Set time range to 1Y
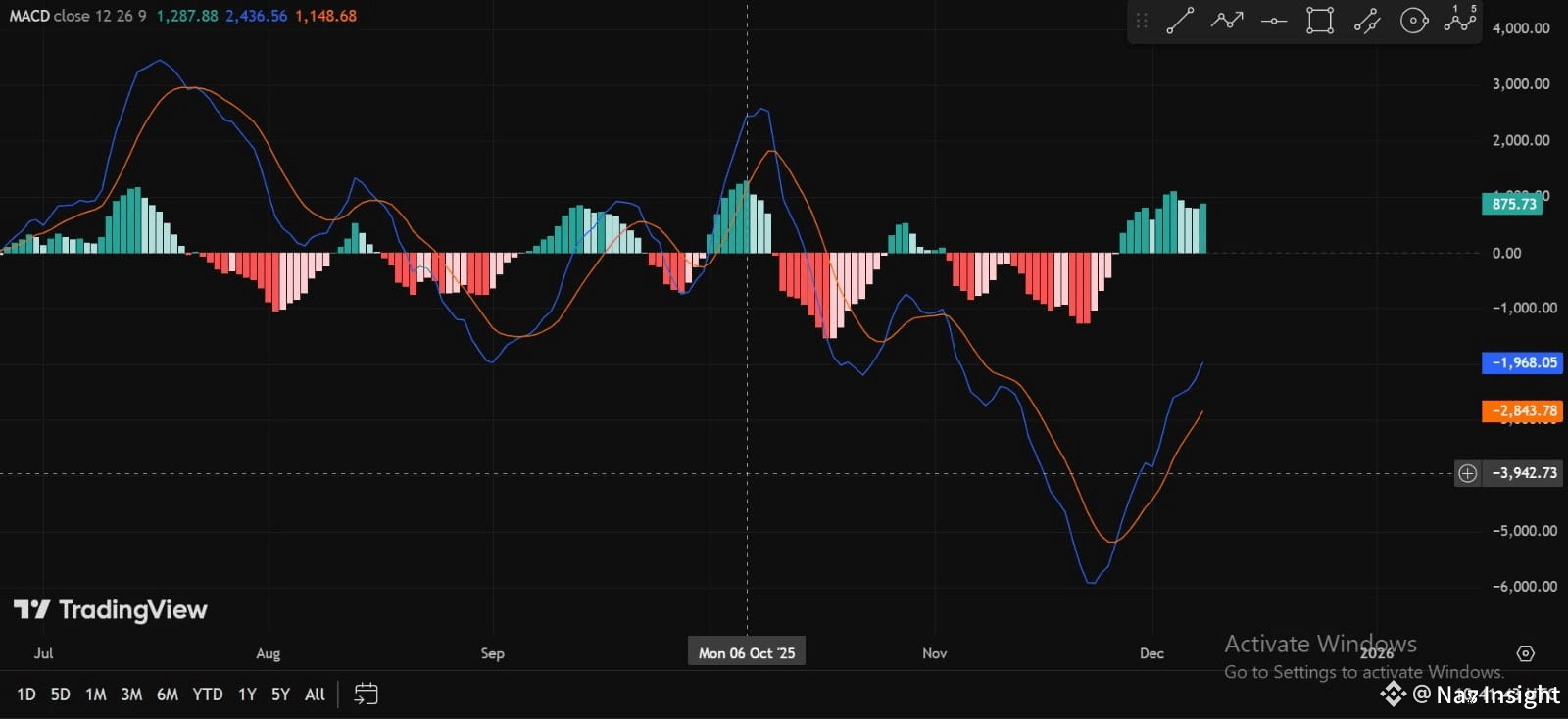The height and width of the screenshot is (719, 1568). coord(248,695)
